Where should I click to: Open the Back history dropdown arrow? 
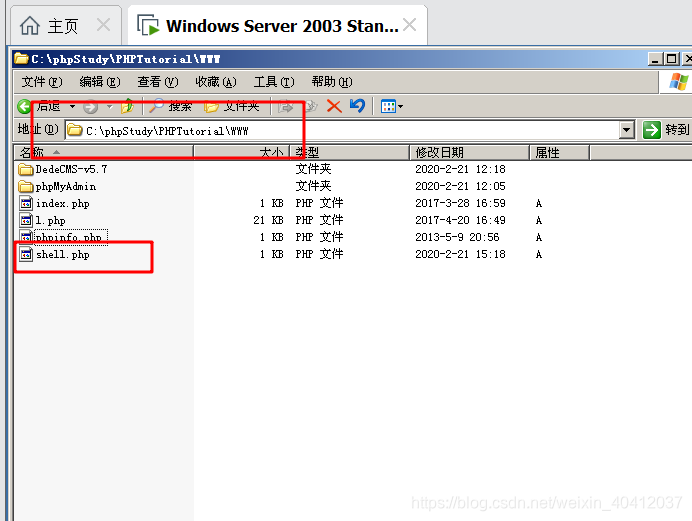point(72,106)
